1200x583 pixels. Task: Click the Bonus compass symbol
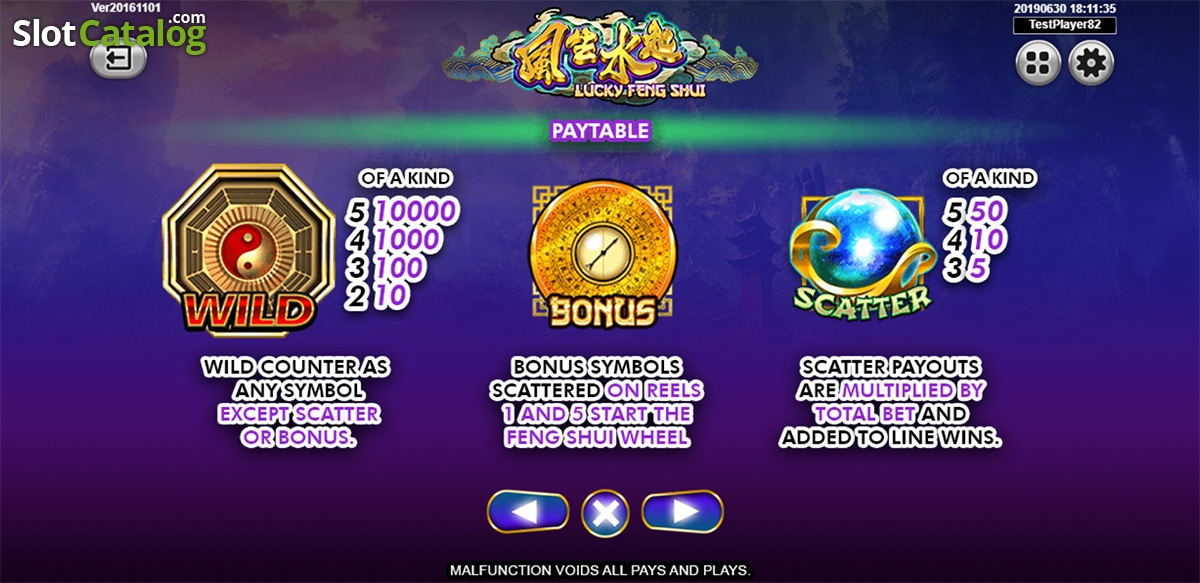603,255
